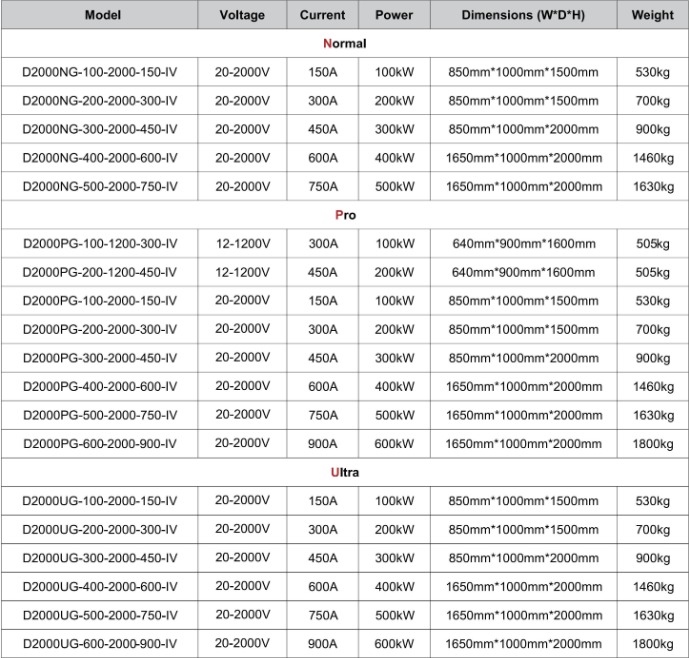The width and height of the screenshot is (689, 658).
Task: Click the 640mm*900mm*1600mm dimensions for D2000PG-200-1200-450-IV
Action: [x=523, y=273]
